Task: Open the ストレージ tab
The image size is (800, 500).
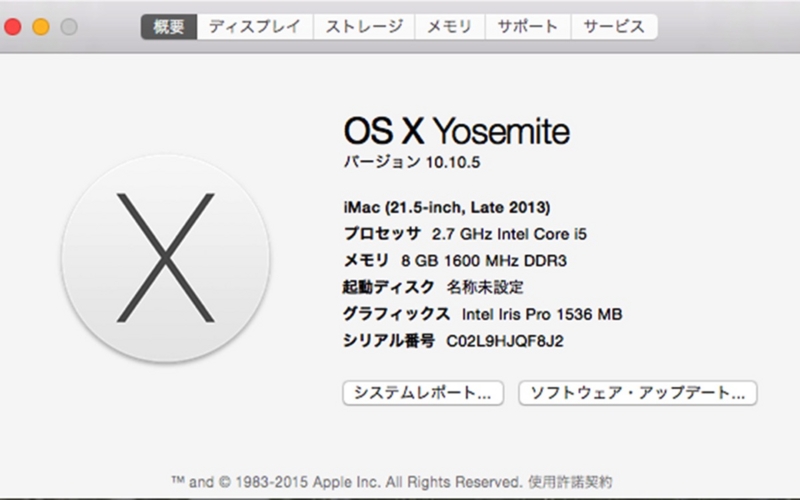Action: point(364,27)
